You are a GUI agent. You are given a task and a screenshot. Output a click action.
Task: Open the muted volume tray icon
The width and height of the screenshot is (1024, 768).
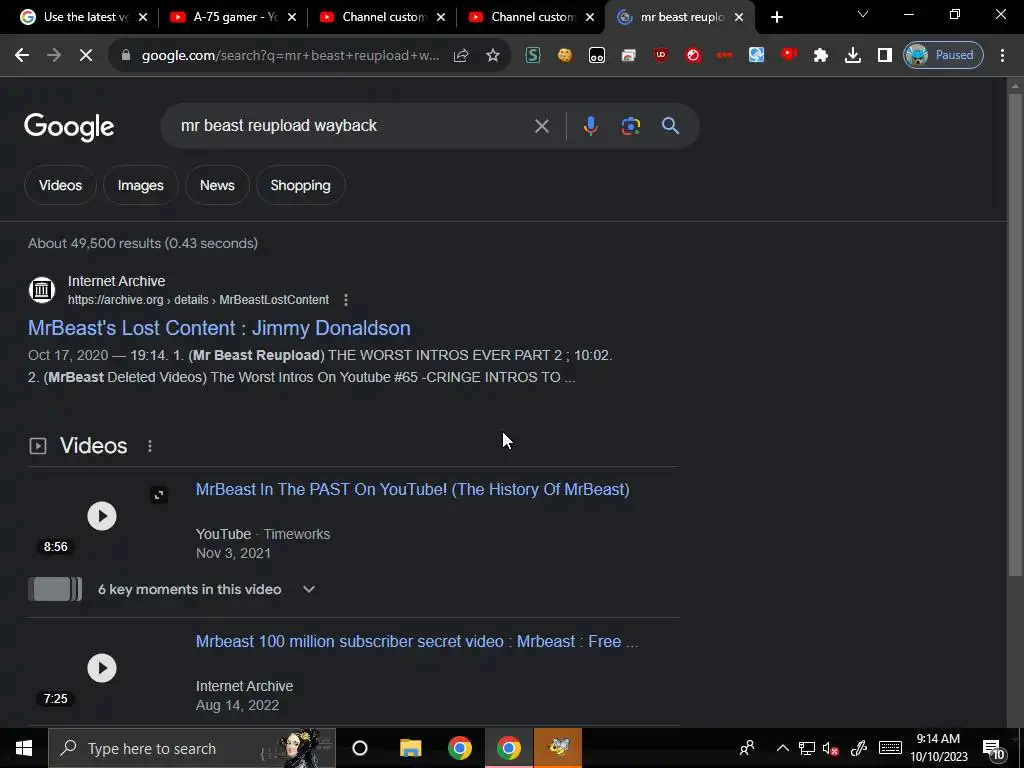831,748
